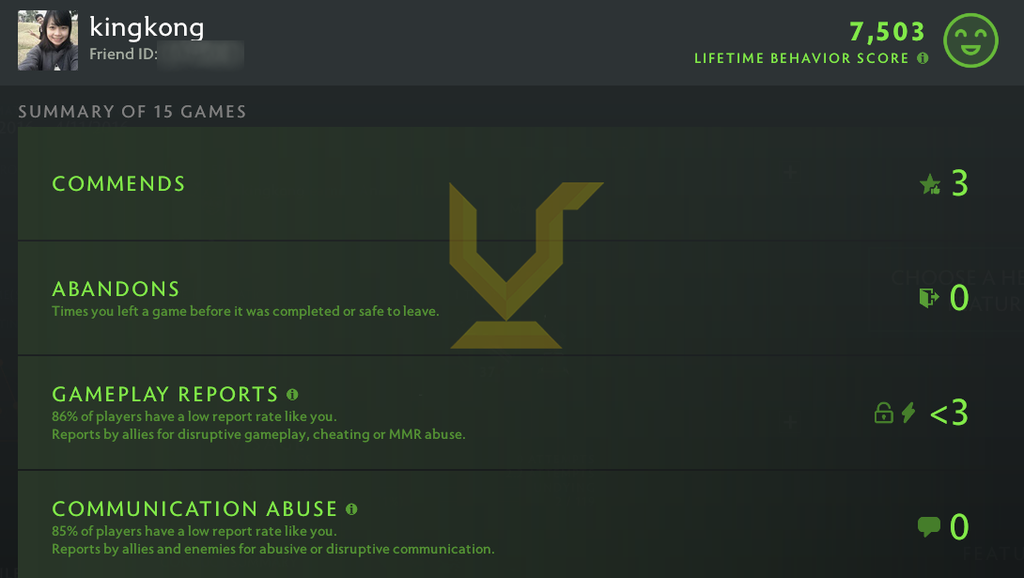Click the Gameplay Reports info icon
Screen dimensions: 1024x578
point(293,394)
